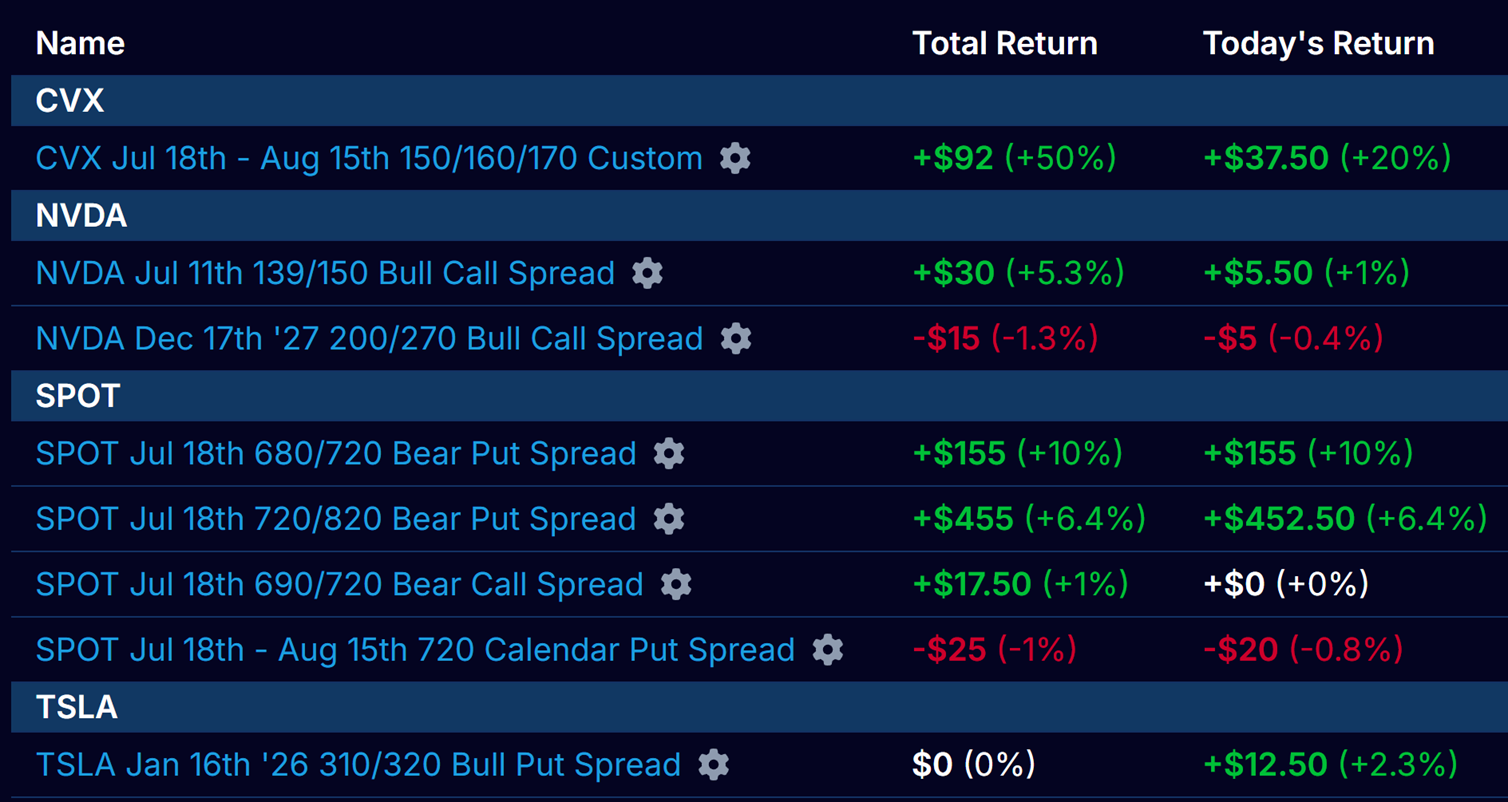Image resolution: width=1508 pixels, height=802 pixels.
Task: Sort by Today's Return column header
Action: [1318, 43]
